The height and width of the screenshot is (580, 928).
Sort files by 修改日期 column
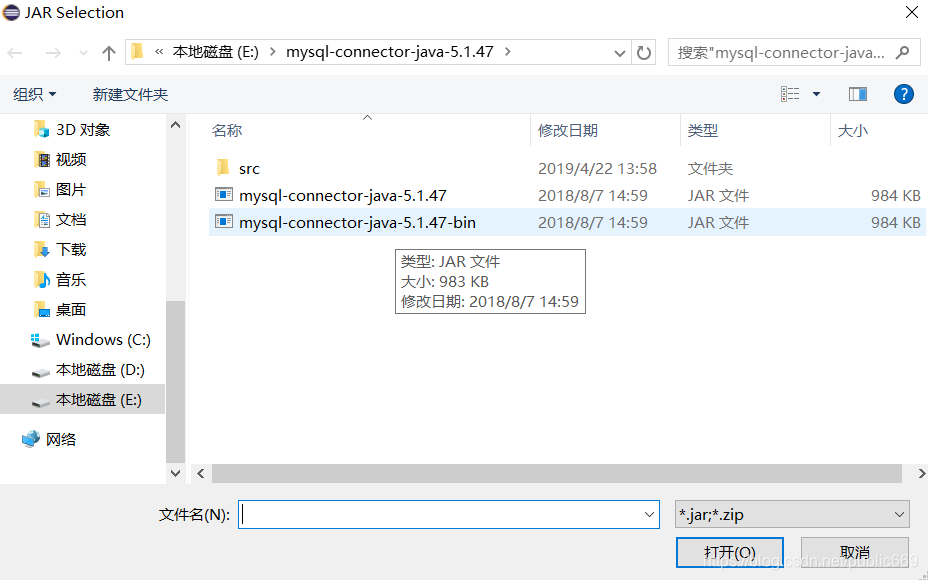point(568,130)
